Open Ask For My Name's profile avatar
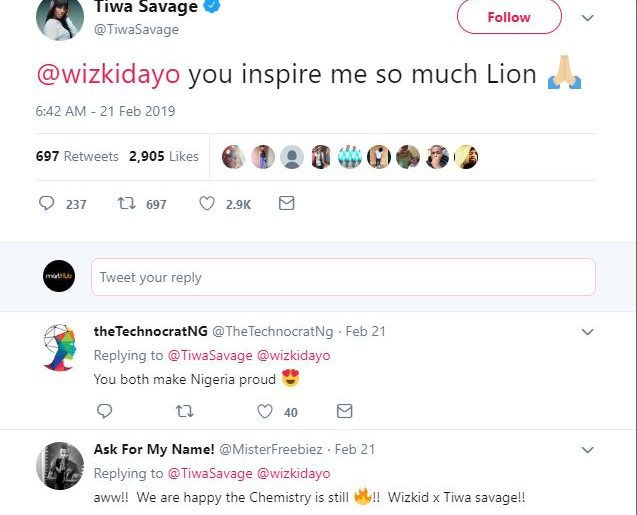The width and height of the screenshot is (637, 515). pyautogui.click(x=60, y=465)
